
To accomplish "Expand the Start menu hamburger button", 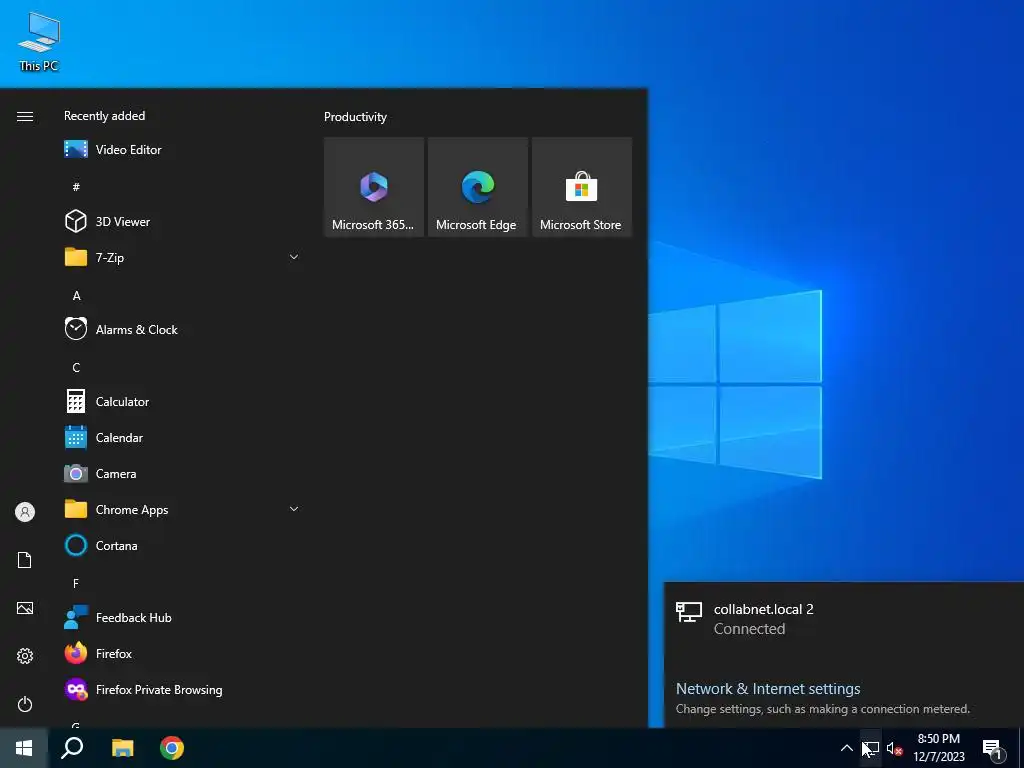I will 25,116.
